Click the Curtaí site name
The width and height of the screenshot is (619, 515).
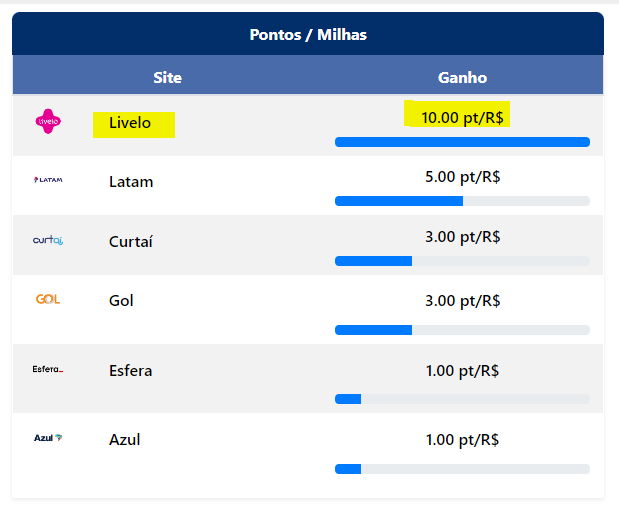pos(131,241)
